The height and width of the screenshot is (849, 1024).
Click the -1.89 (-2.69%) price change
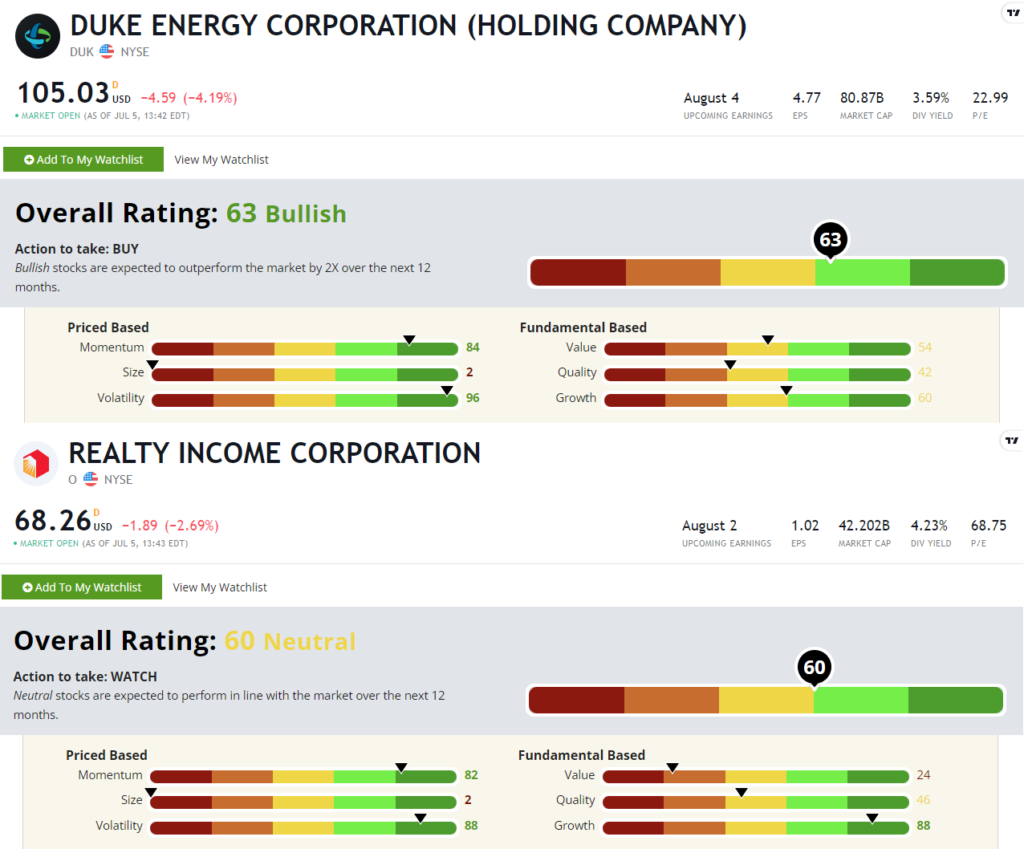(170, 526)
